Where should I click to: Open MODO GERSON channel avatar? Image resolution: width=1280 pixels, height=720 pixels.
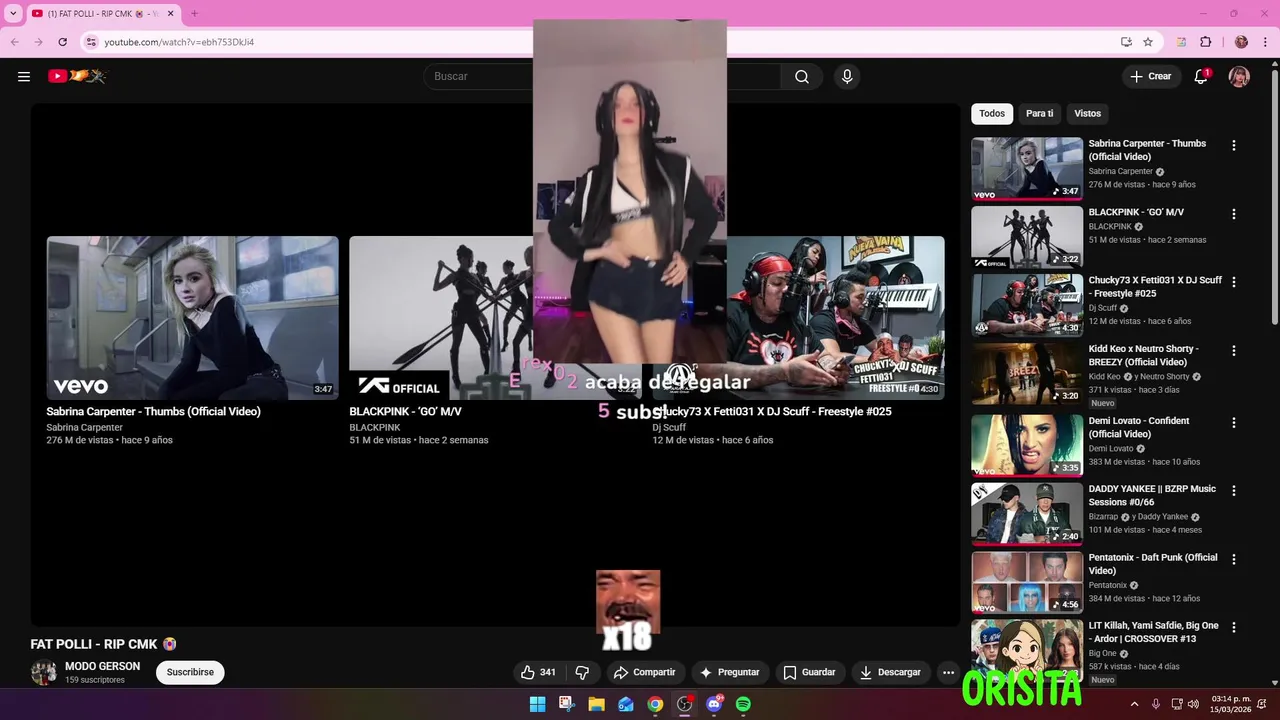(43, 672)
